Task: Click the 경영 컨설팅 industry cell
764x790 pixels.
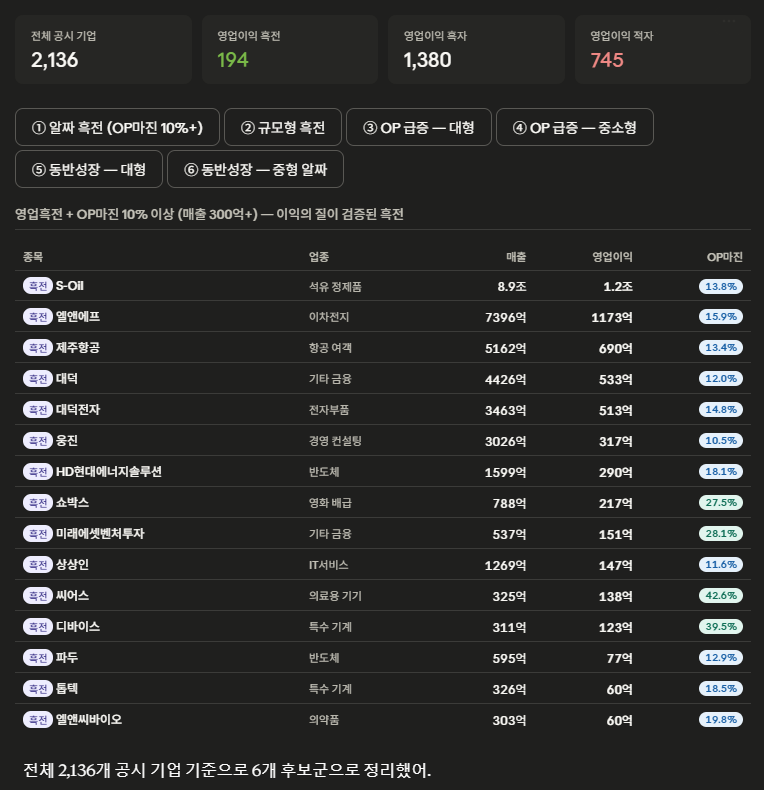Action: click(335, 441)
